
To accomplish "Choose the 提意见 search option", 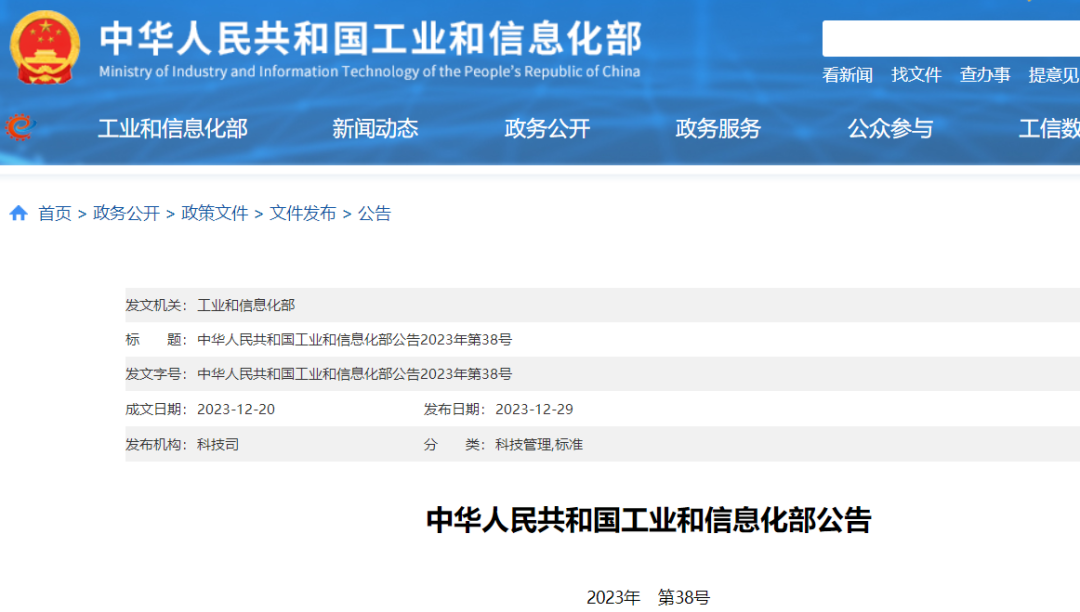I will pyautogui.click(x=1053, y=75).
